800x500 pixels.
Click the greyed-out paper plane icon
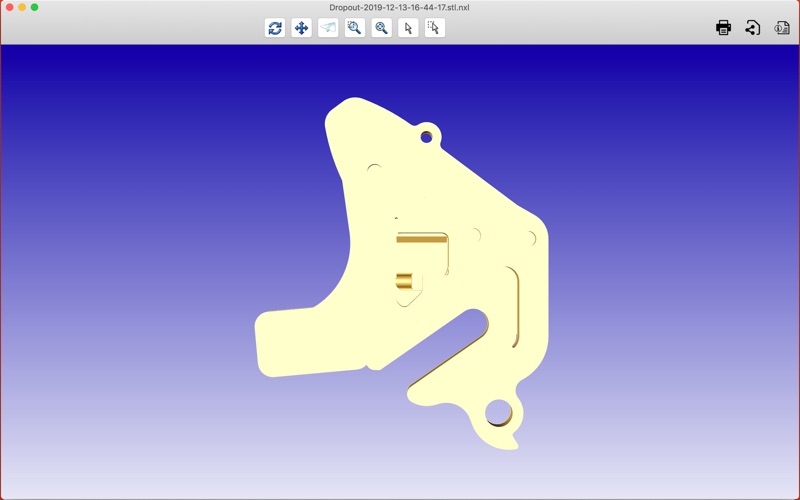coord(328,28)
